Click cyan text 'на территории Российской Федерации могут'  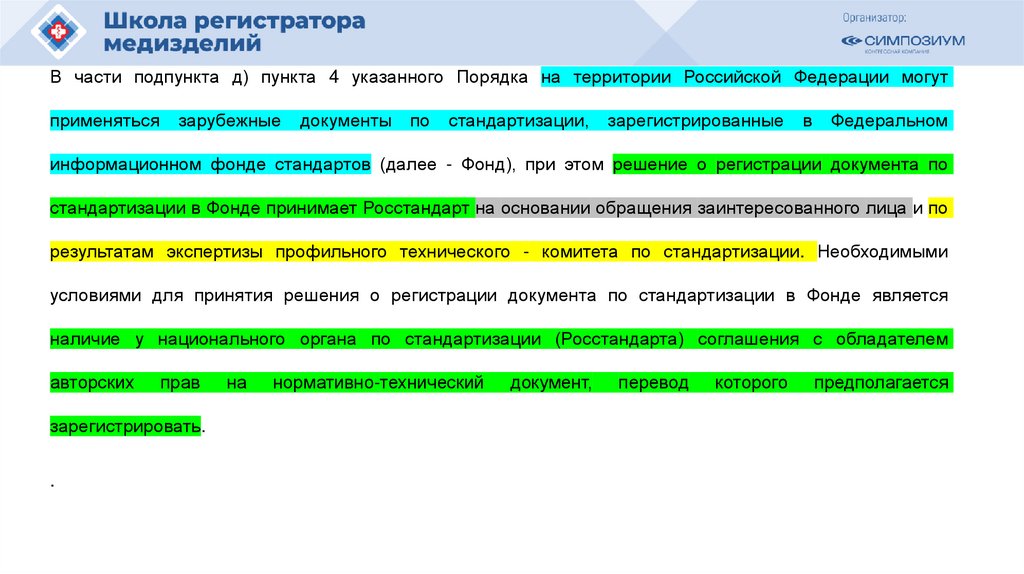[746, 77]
